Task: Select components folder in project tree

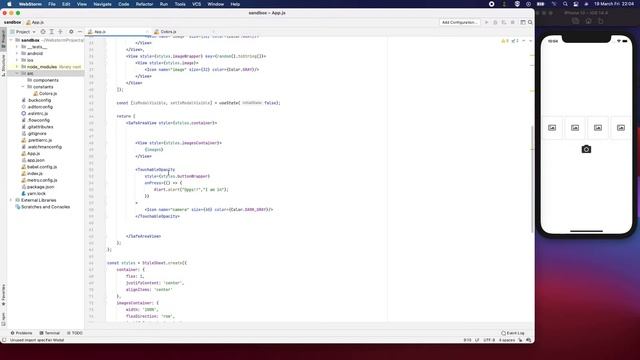Action: click(43, 80)
